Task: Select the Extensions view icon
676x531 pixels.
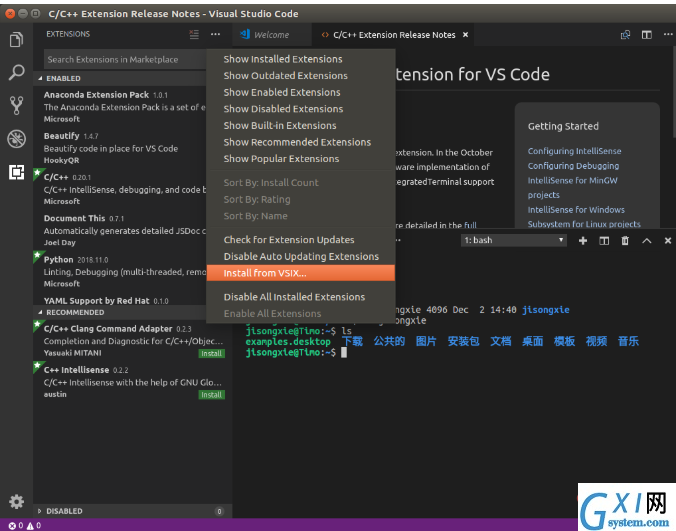Action: 16,172
